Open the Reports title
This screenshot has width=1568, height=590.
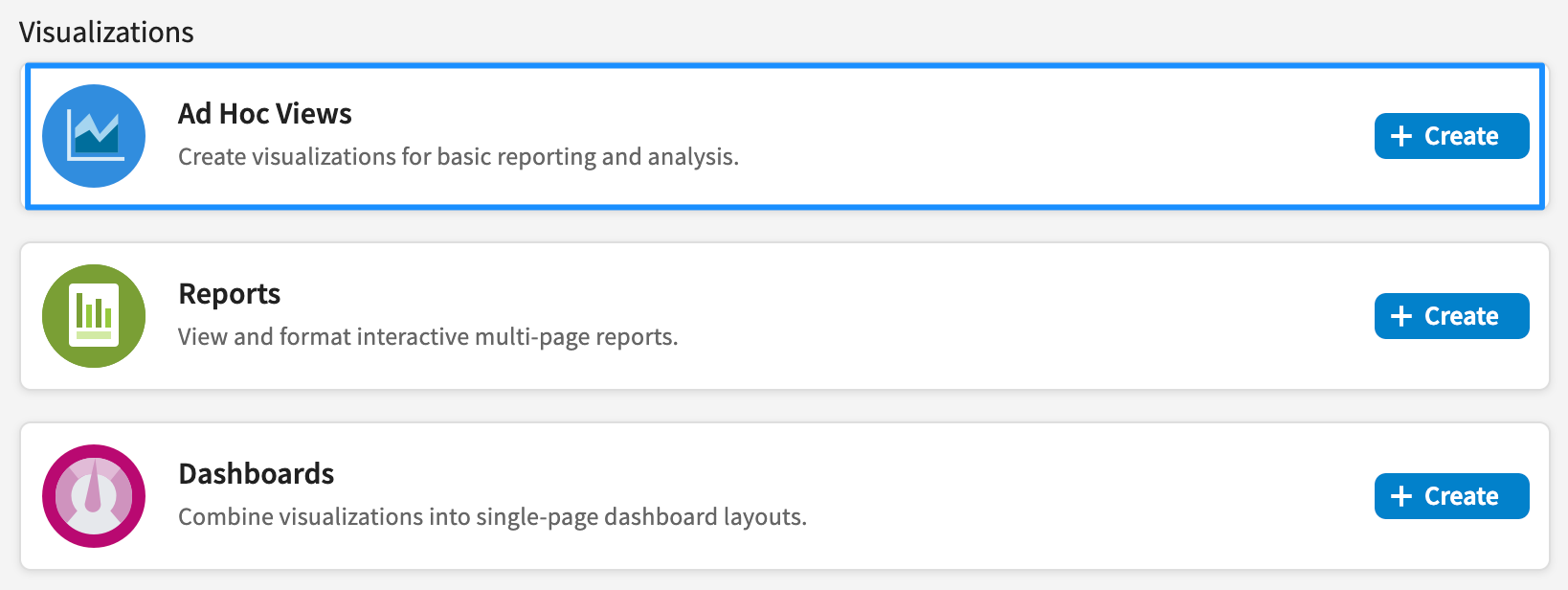pyautogui.click(x=230, y=294)
